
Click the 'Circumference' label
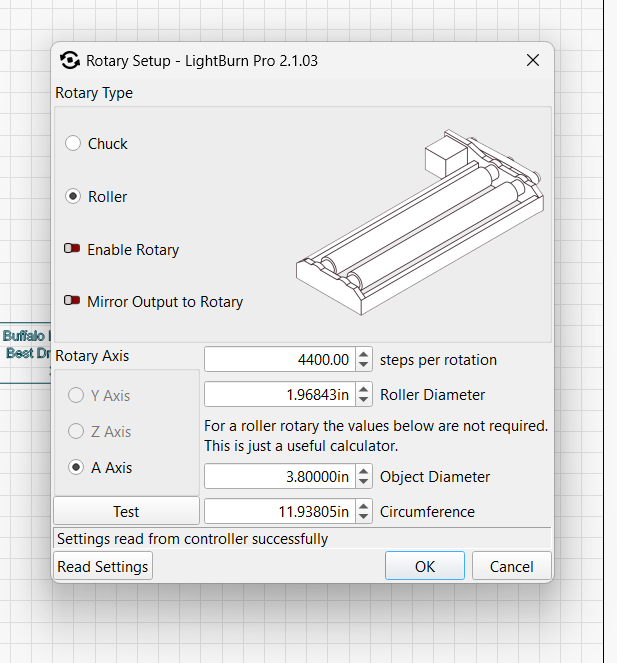427,512
